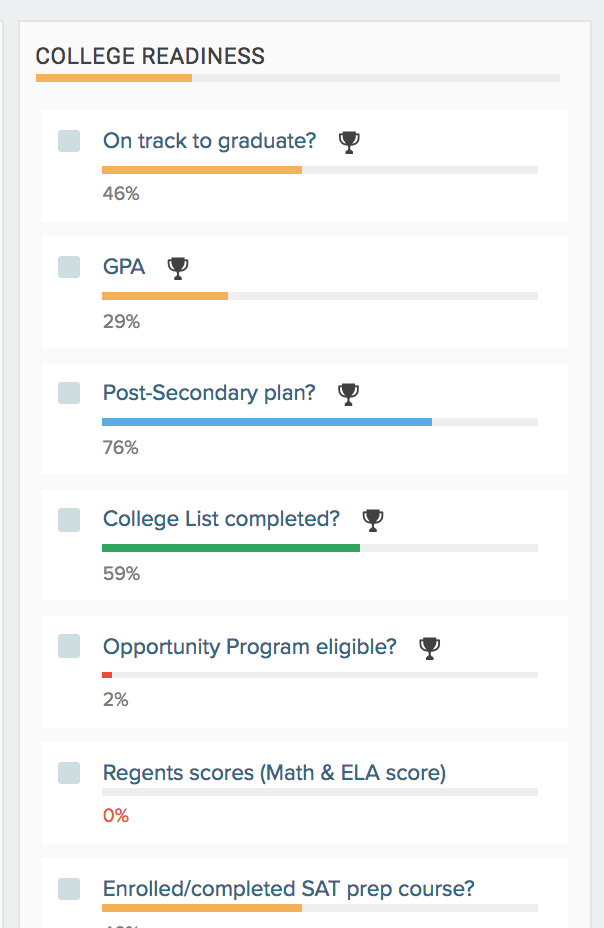Tick the Enrolled/completed SAT prep course checkbox
The height and width of the screenshot is (928, 604).
[x=69, y=889]
